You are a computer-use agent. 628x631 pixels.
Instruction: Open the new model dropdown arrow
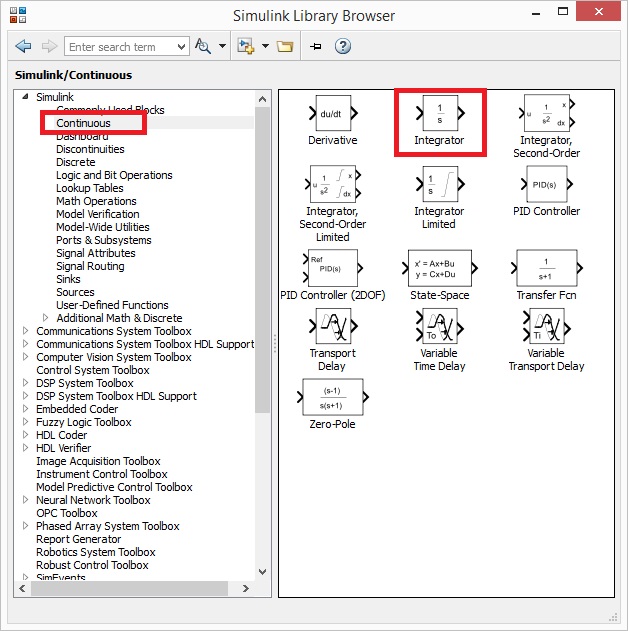tap(266, 46)
